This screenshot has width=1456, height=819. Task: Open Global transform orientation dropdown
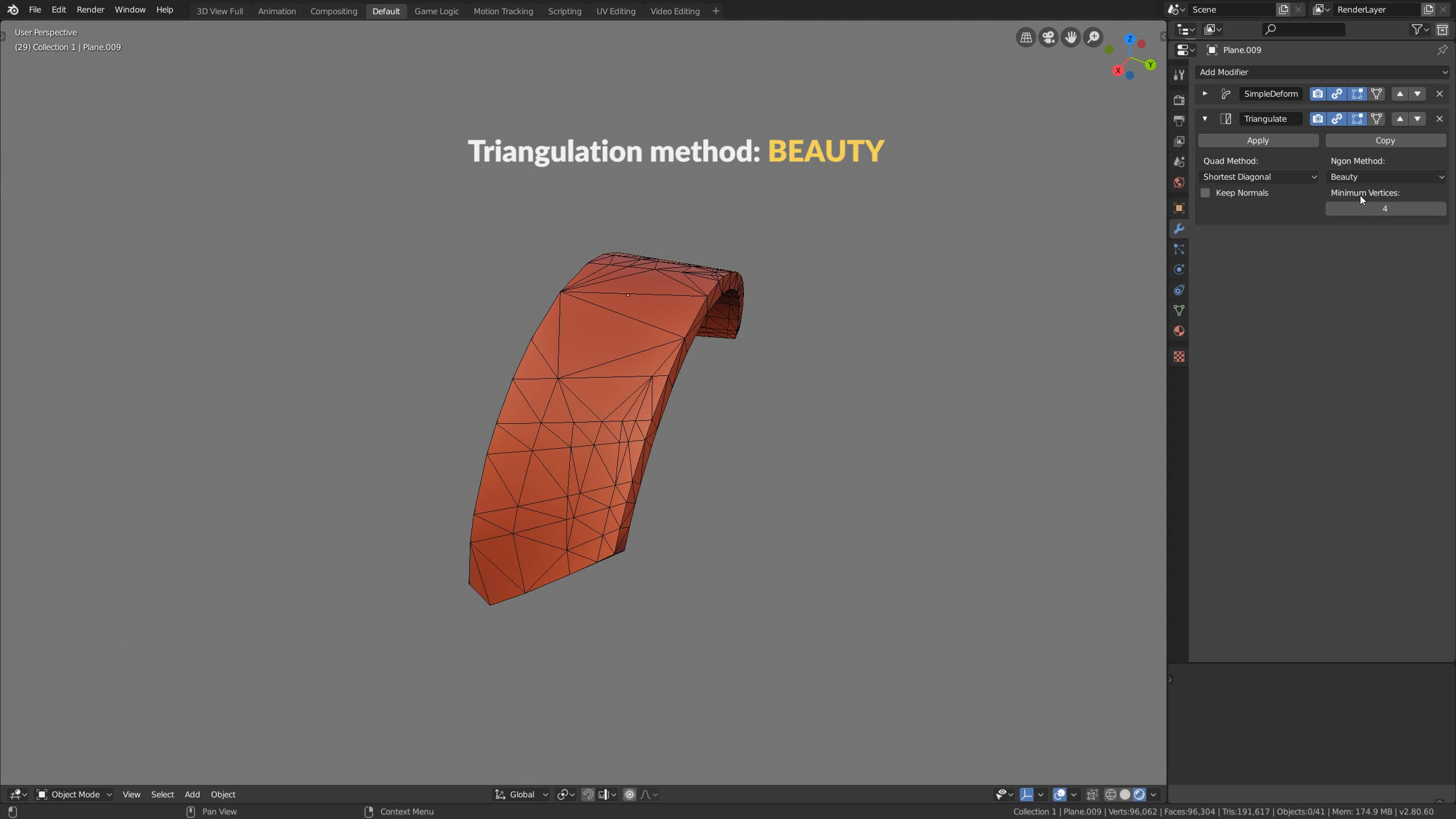click(521, 795)
